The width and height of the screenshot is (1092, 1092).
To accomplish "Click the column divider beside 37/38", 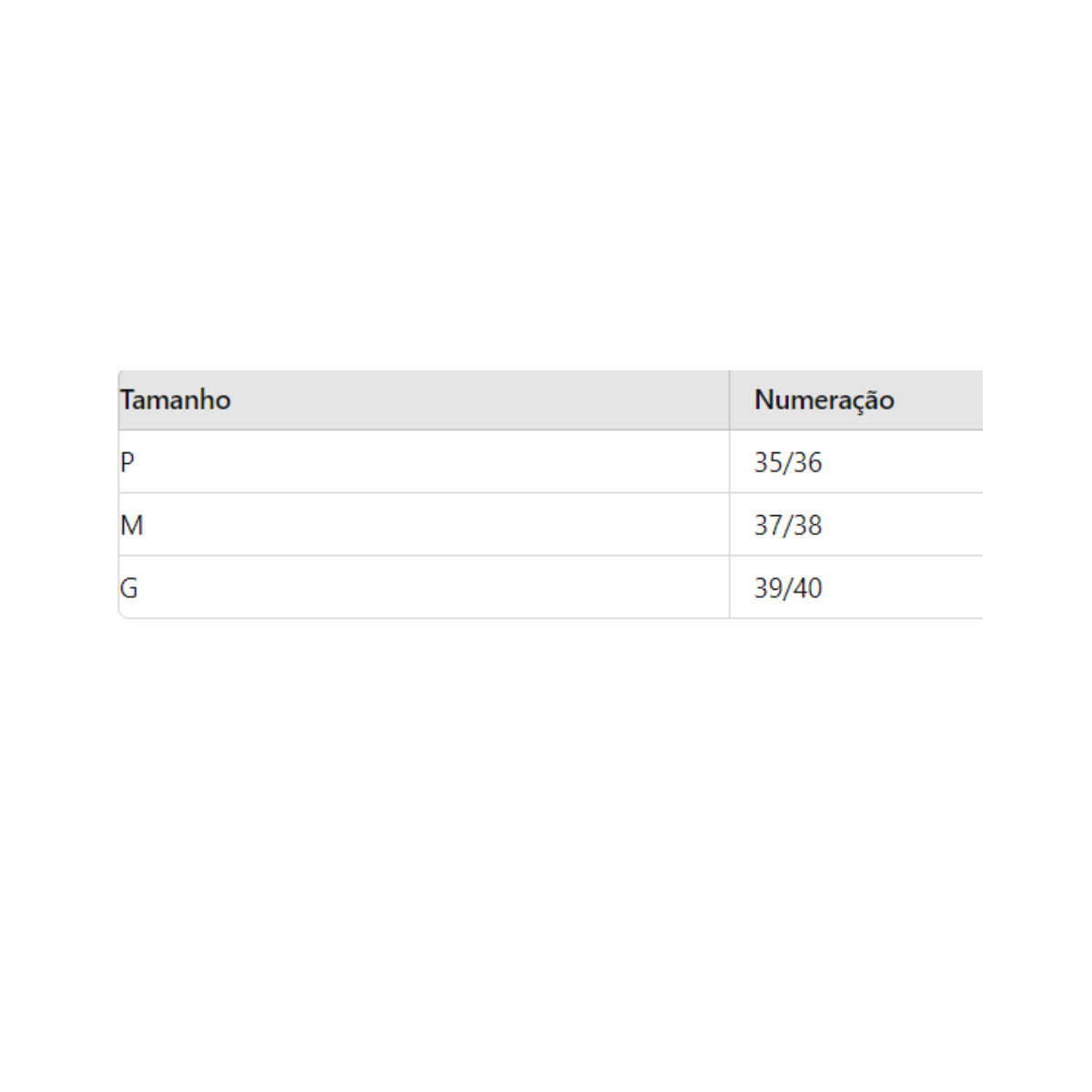I will click(x=729, y=525).
